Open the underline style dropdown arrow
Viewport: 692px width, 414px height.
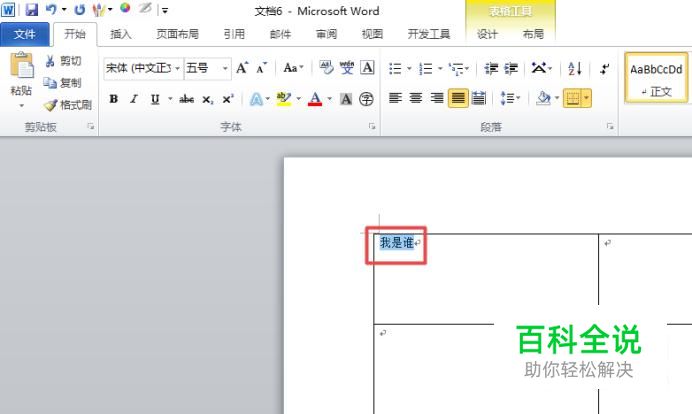coord(170,99)
